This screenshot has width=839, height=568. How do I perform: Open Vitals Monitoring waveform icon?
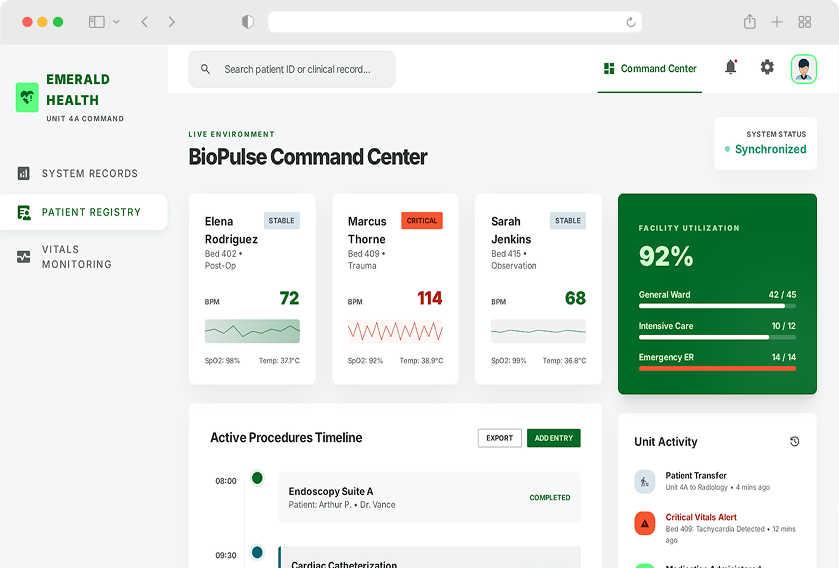[24, 257]
